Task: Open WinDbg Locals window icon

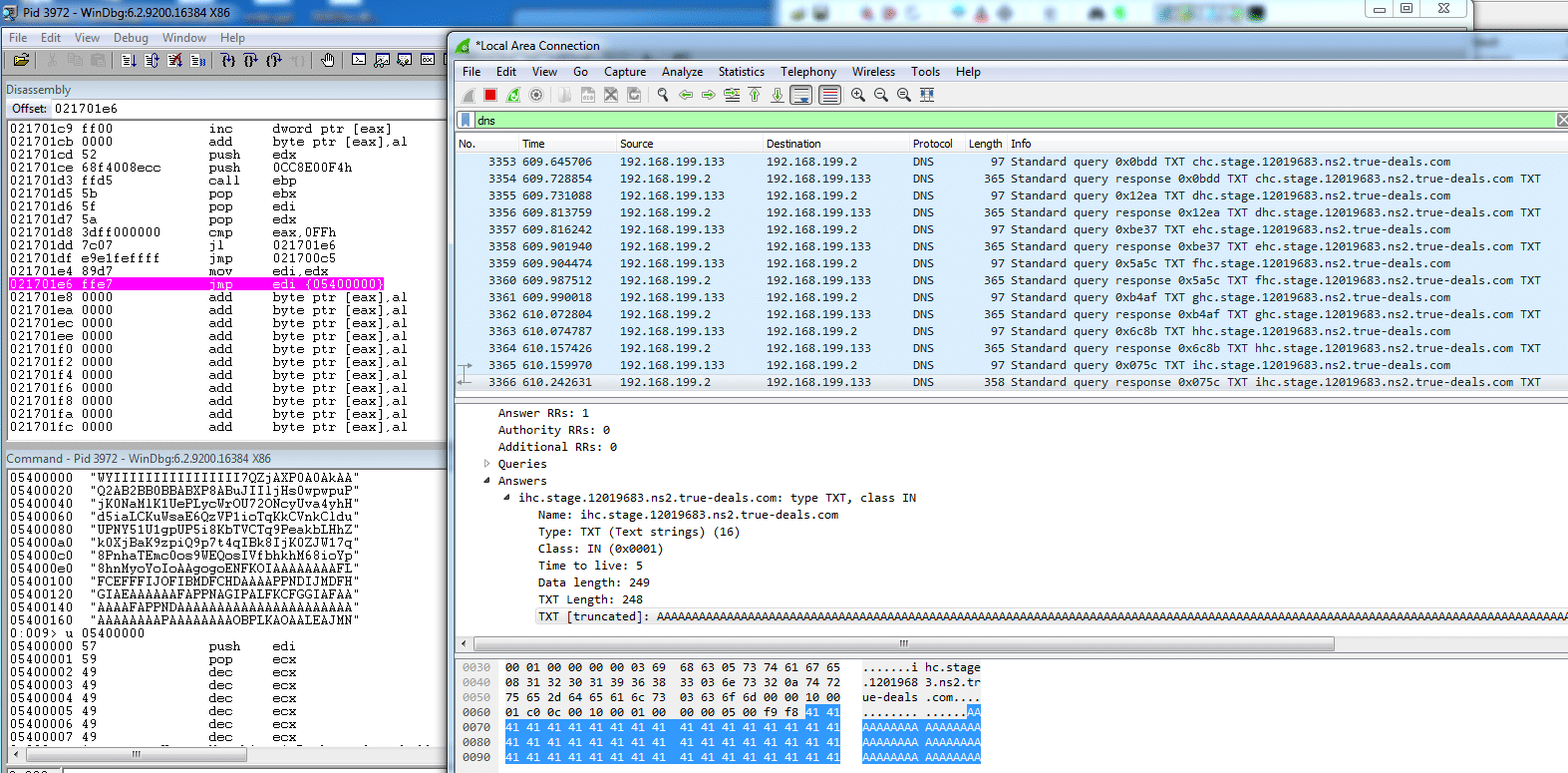Action: (x=405, y=60)
